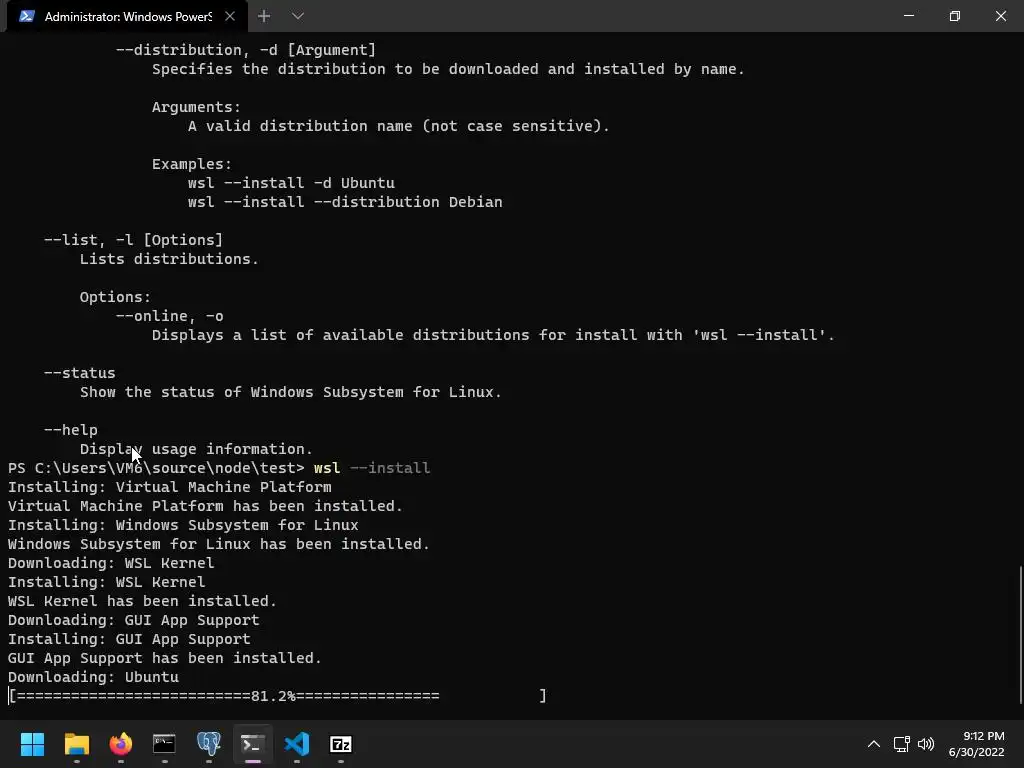1024x768 pixels.
Task: Click 'GUI App Support has been installed.' line
Action: pos(165,658)
